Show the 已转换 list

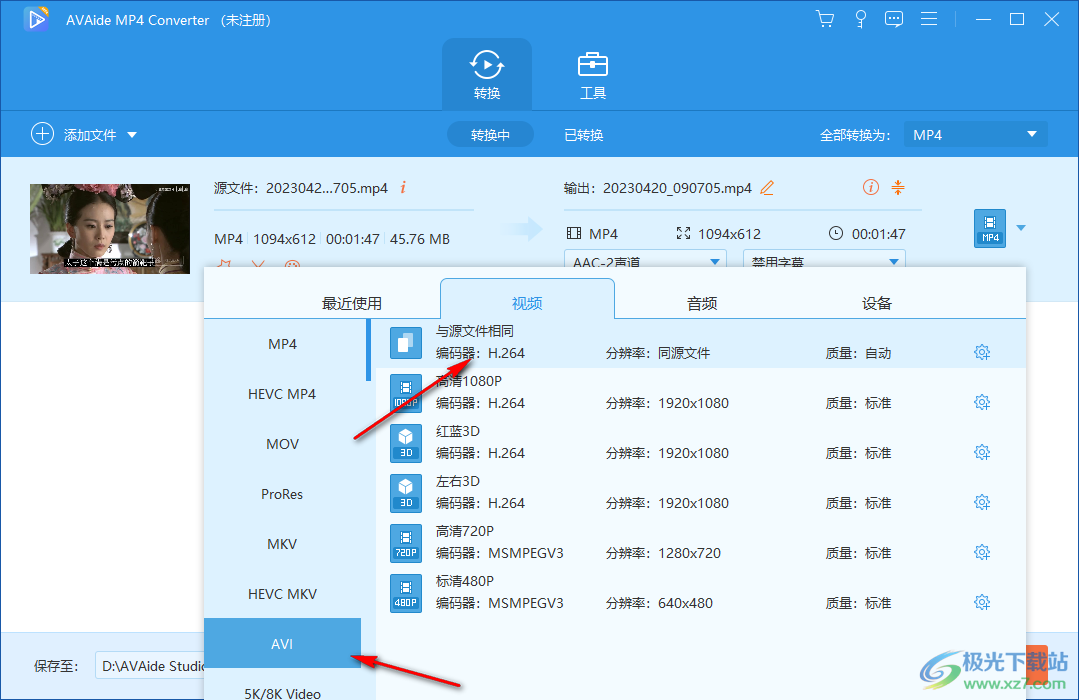[584, 135]
